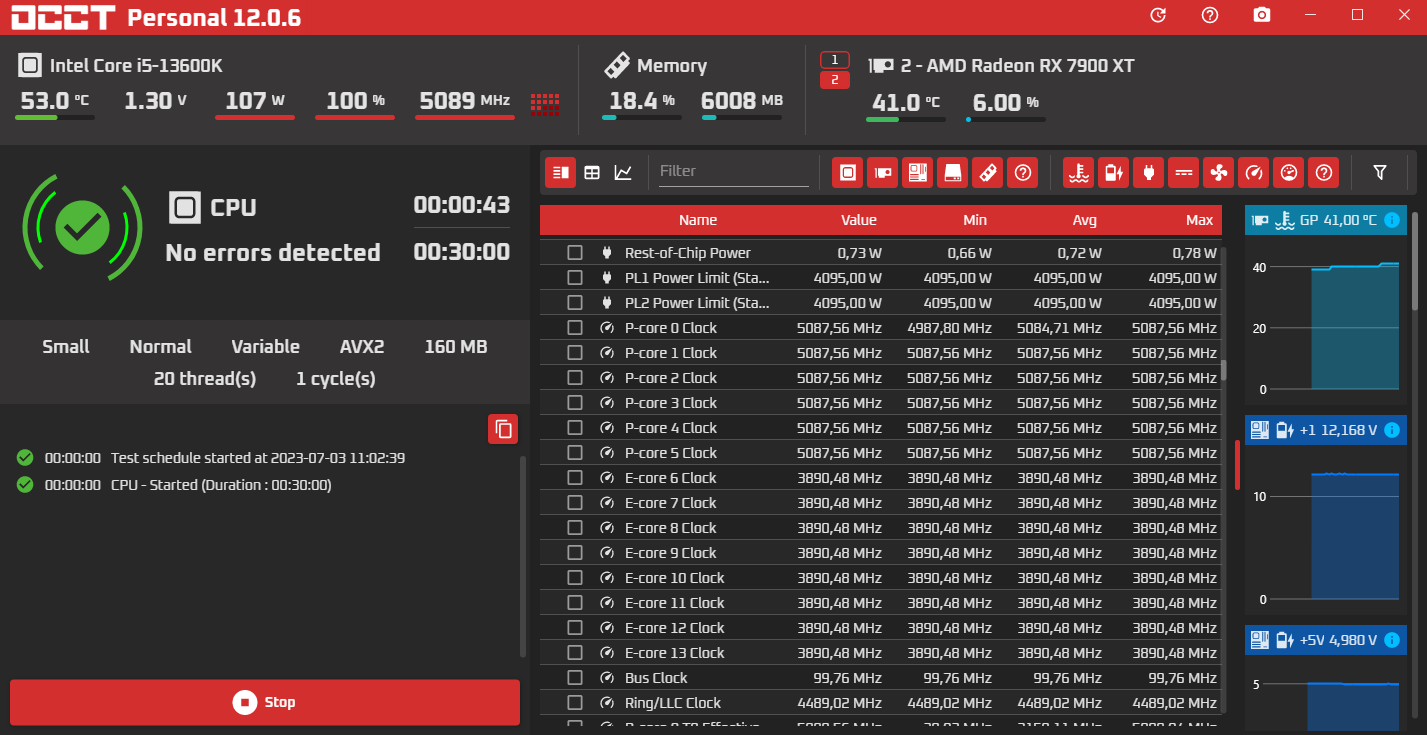1427x735 pixels.
Task: Select the PL1 Power Limit row name
Action: click(x=698, y=278)
